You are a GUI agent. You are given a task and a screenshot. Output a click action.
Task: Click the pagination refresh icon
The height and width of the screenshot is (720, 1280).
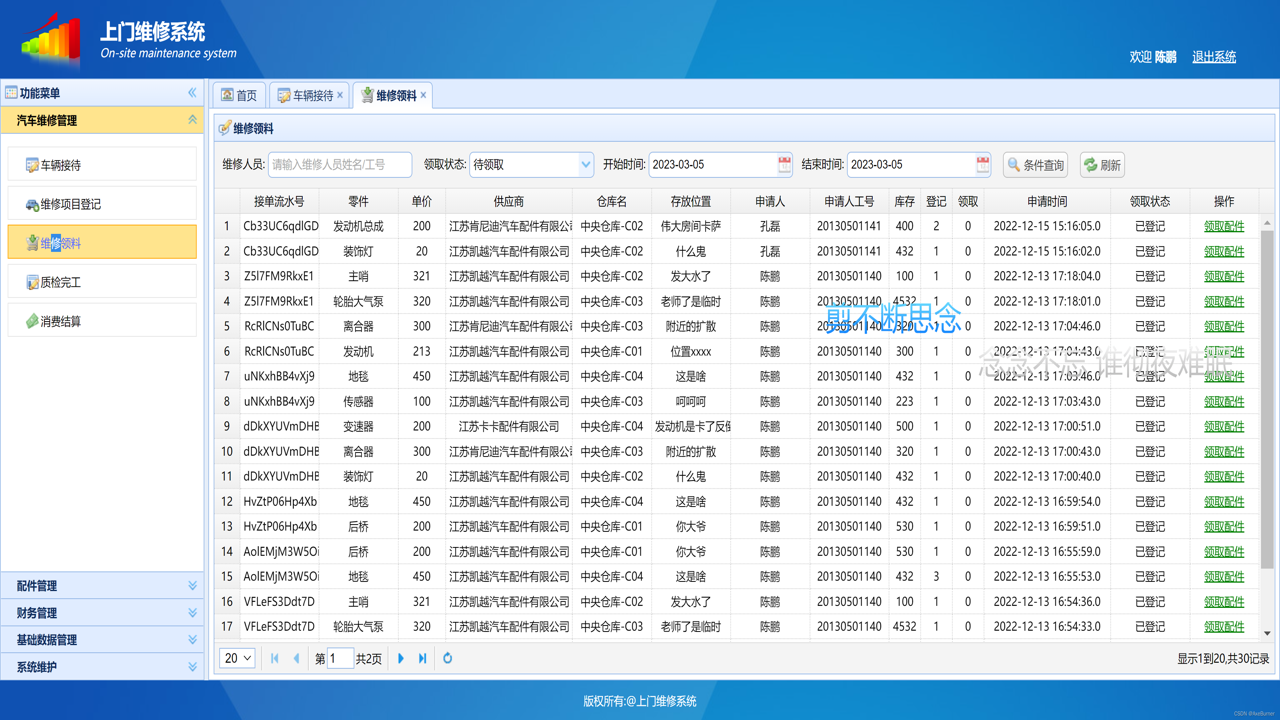448,658
